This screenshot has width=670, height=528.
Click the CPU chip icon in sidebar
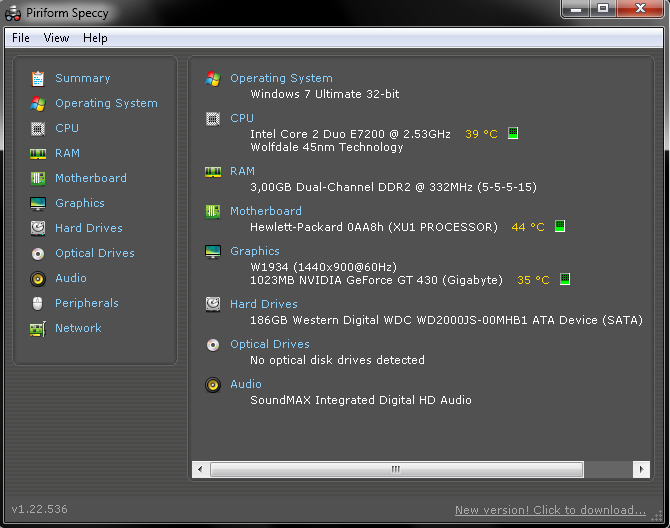(x=38, y=129)
